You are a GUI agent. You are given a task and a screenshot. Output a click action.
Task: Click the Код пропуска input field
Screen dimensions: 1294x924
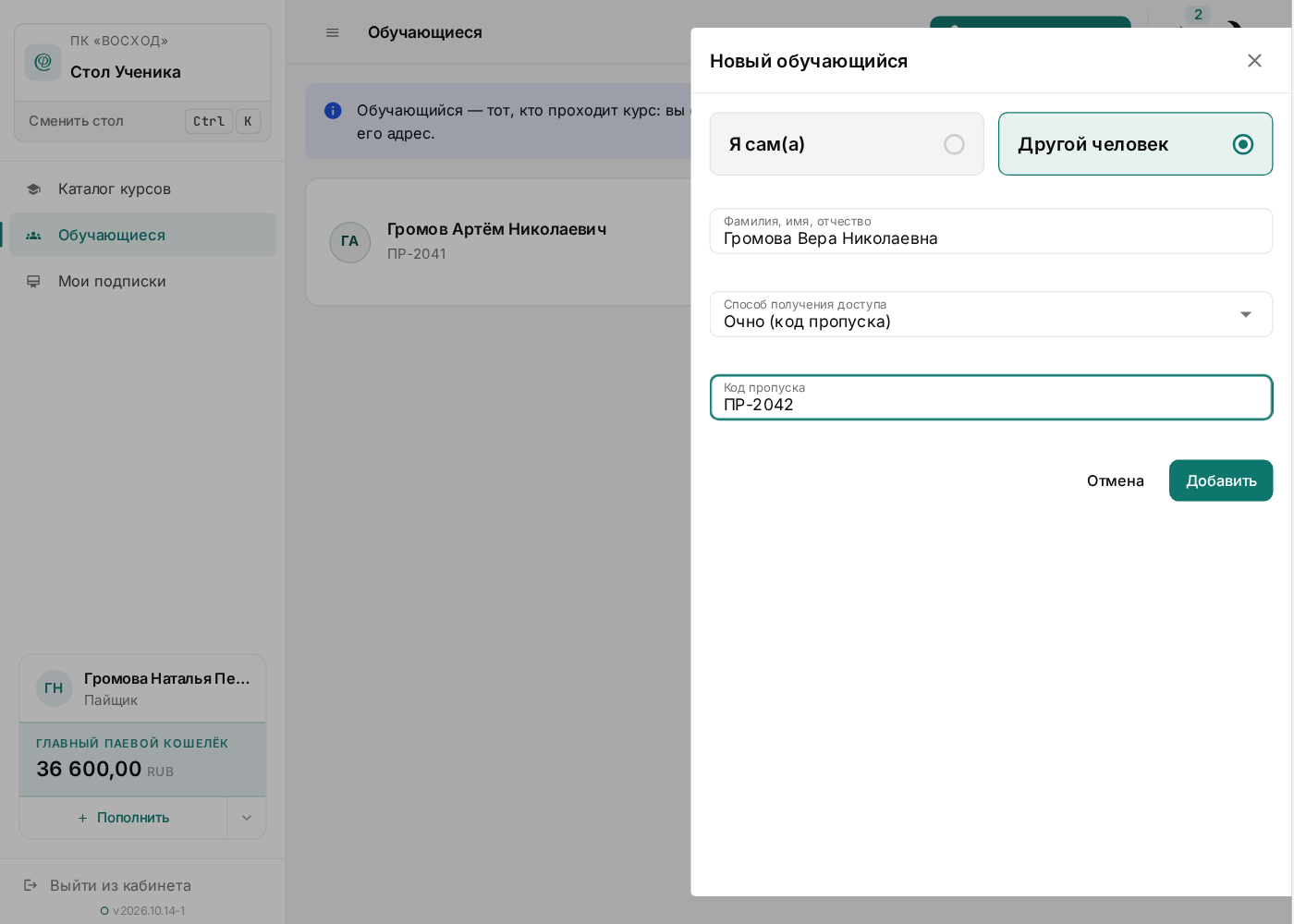(991, 397)
